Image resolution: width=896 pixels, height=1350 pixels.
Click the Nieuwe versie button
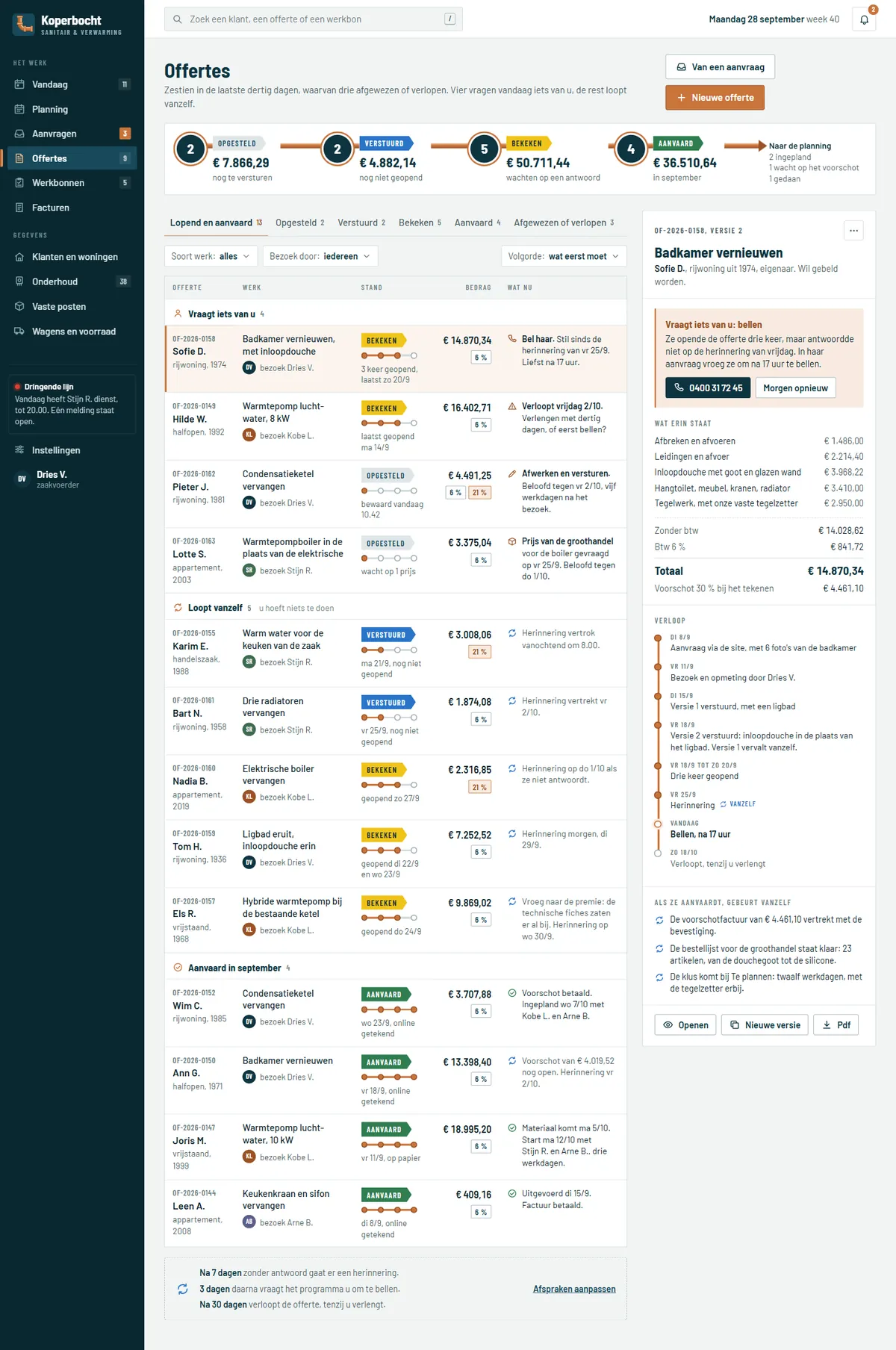click(x=765, y=1025)
